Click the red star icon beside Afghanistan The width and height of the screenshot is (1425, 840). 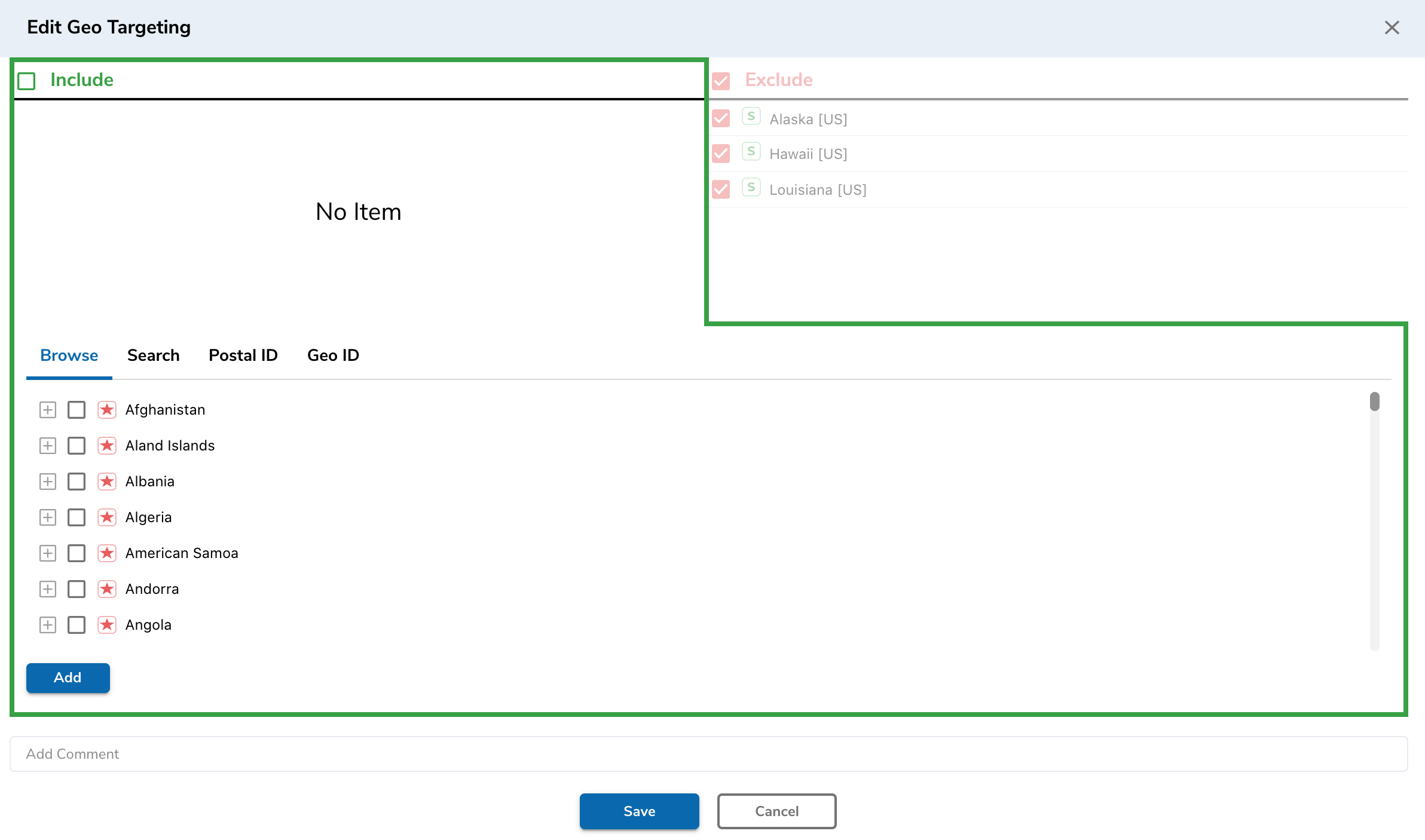click(x=107, y=410)
